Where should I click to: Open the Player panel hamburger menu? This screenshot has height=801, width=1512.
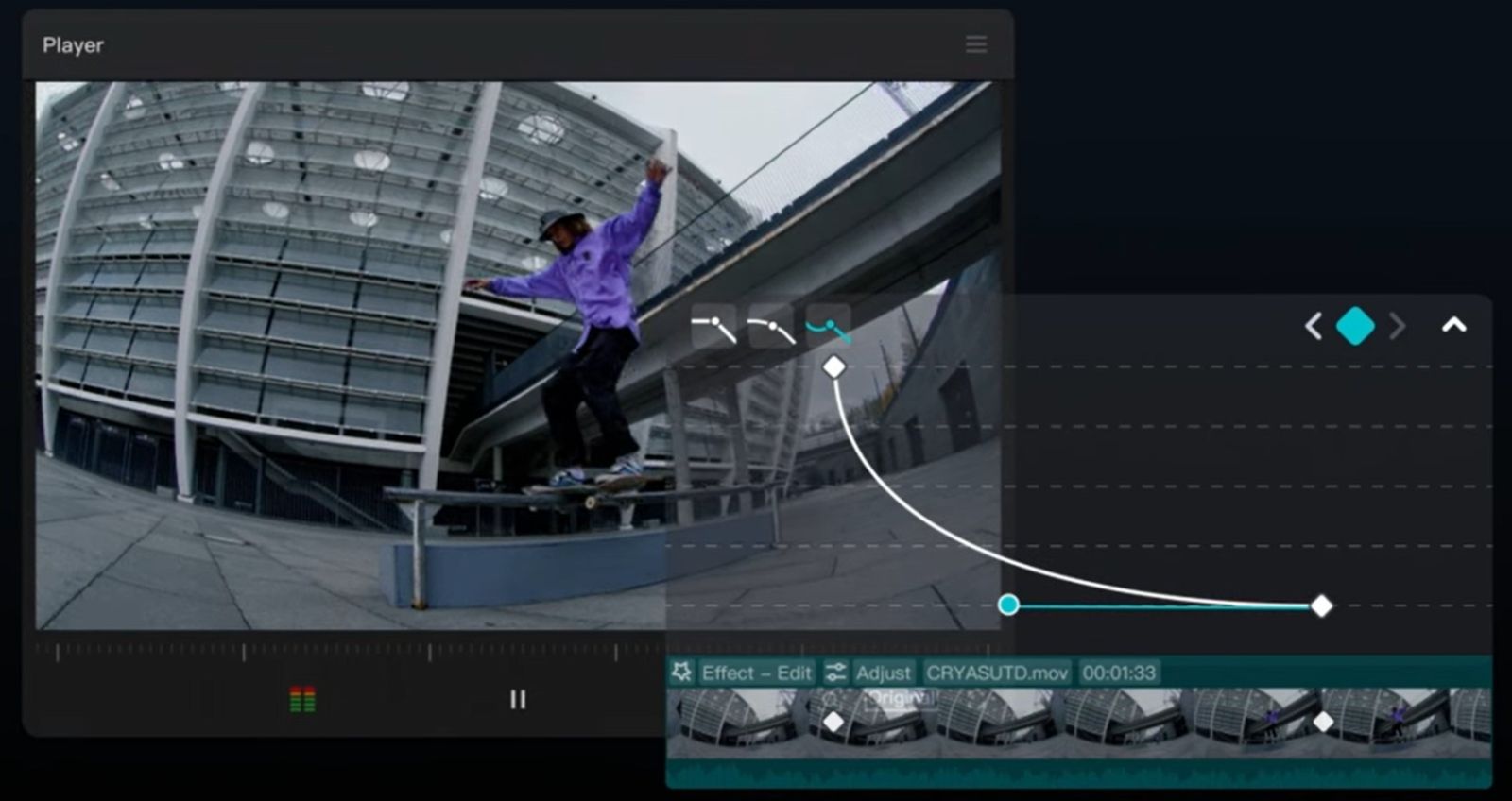pyautogui.click(x=976, y=44)
